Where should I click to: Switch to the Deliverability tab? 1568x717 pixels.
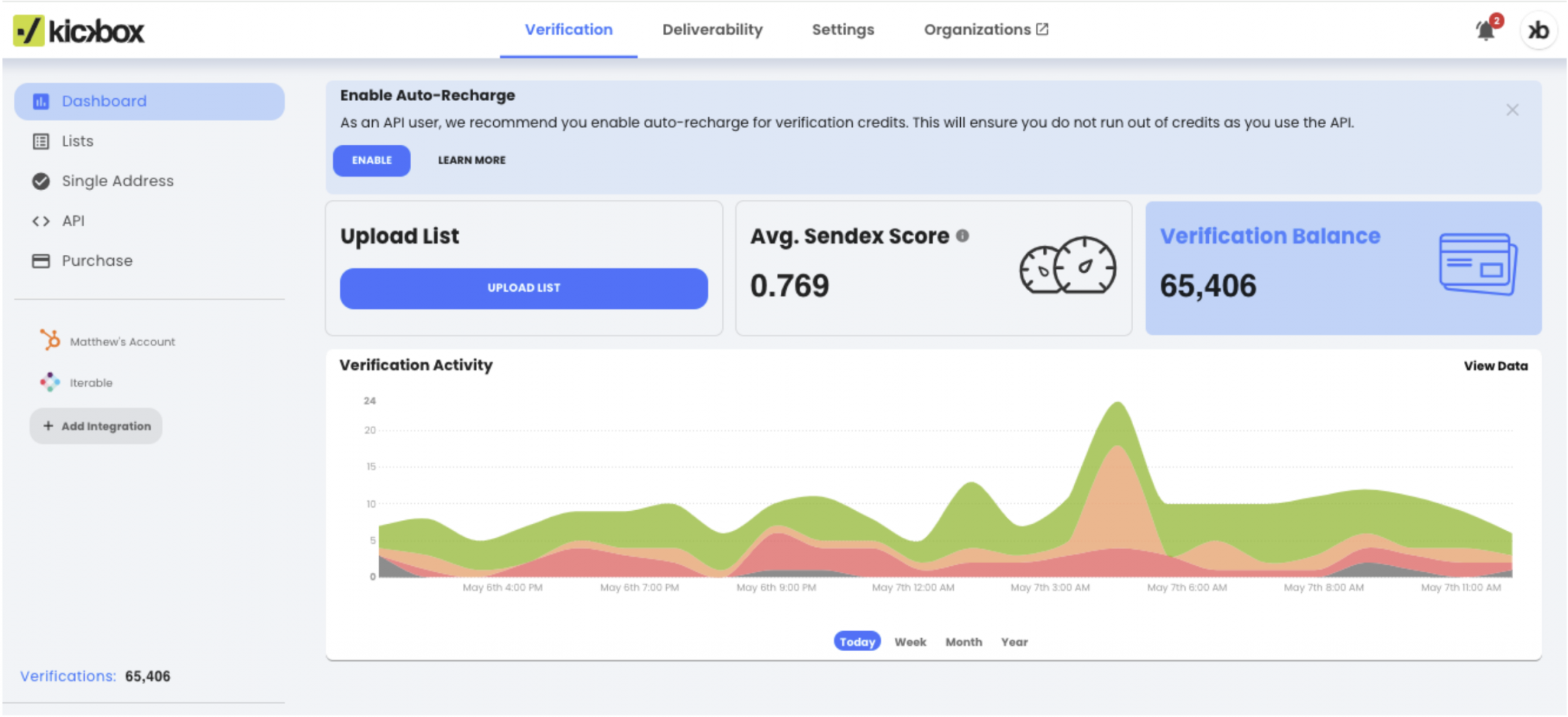[712, 29]
